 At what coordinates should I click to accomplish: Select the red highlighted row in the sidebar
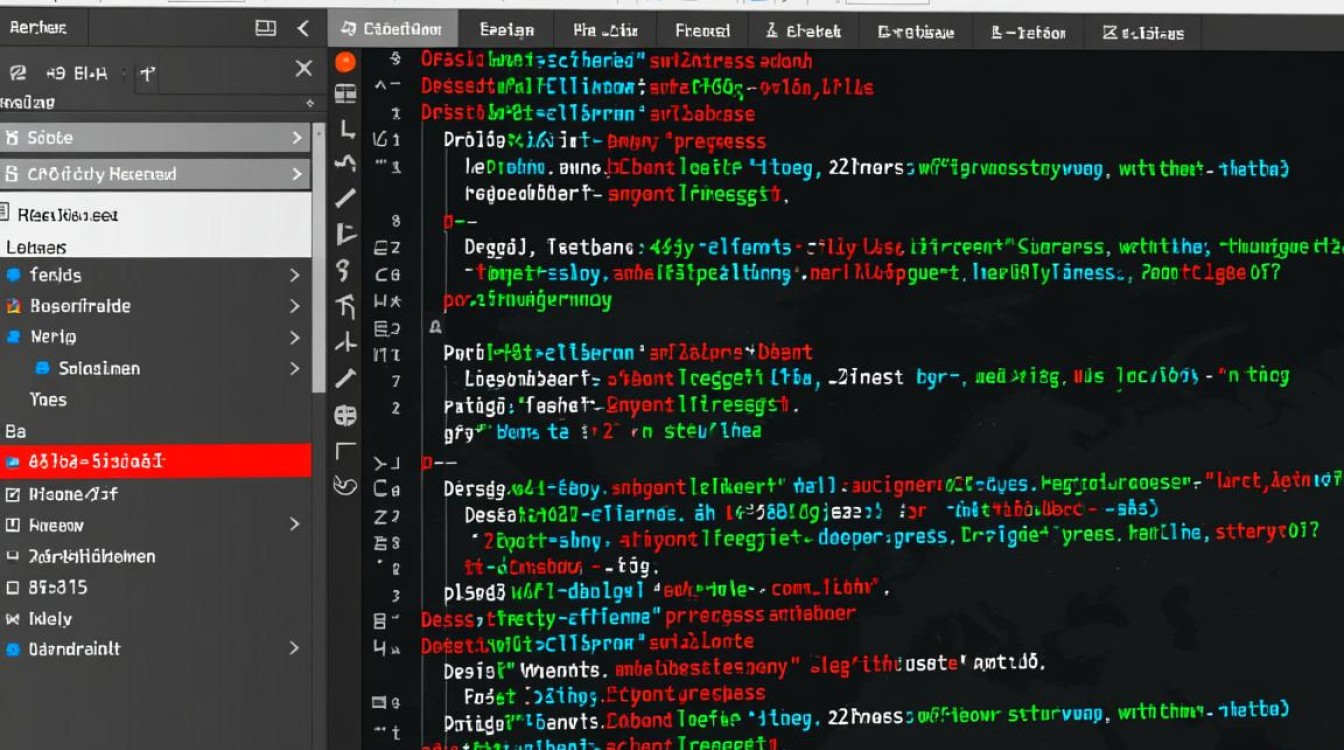[x=156, y=461]
